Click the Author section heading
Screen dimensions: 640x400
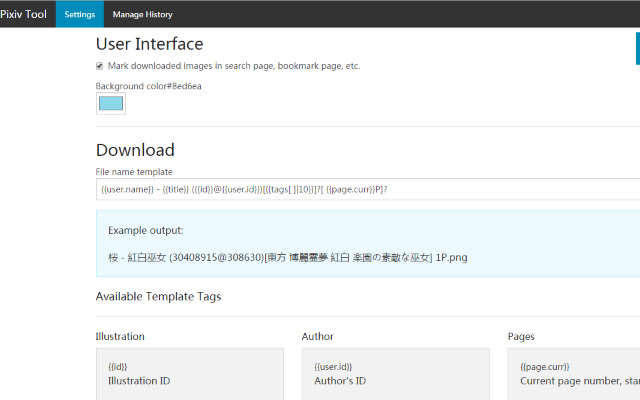[317, 337]
